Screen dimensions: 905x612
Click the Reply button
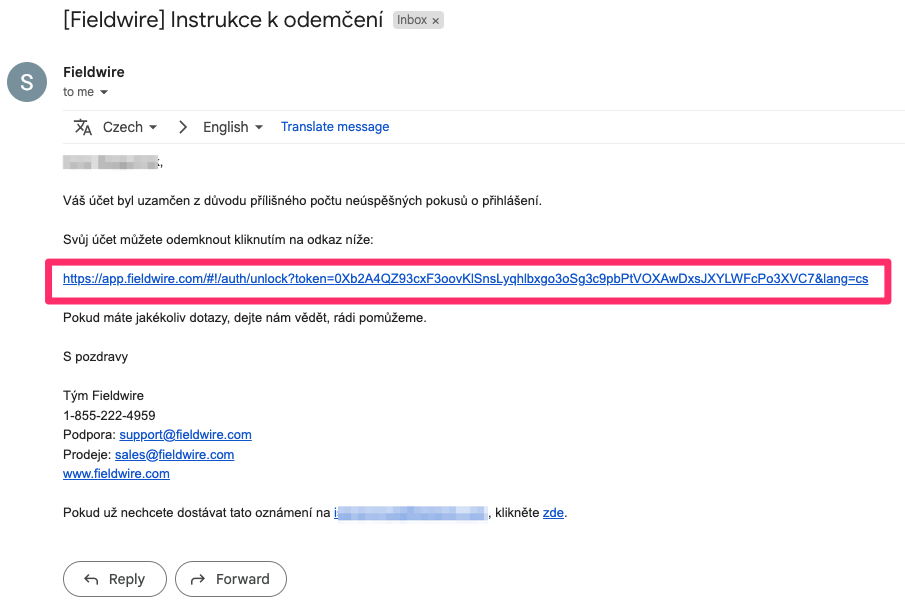[115, 579]
